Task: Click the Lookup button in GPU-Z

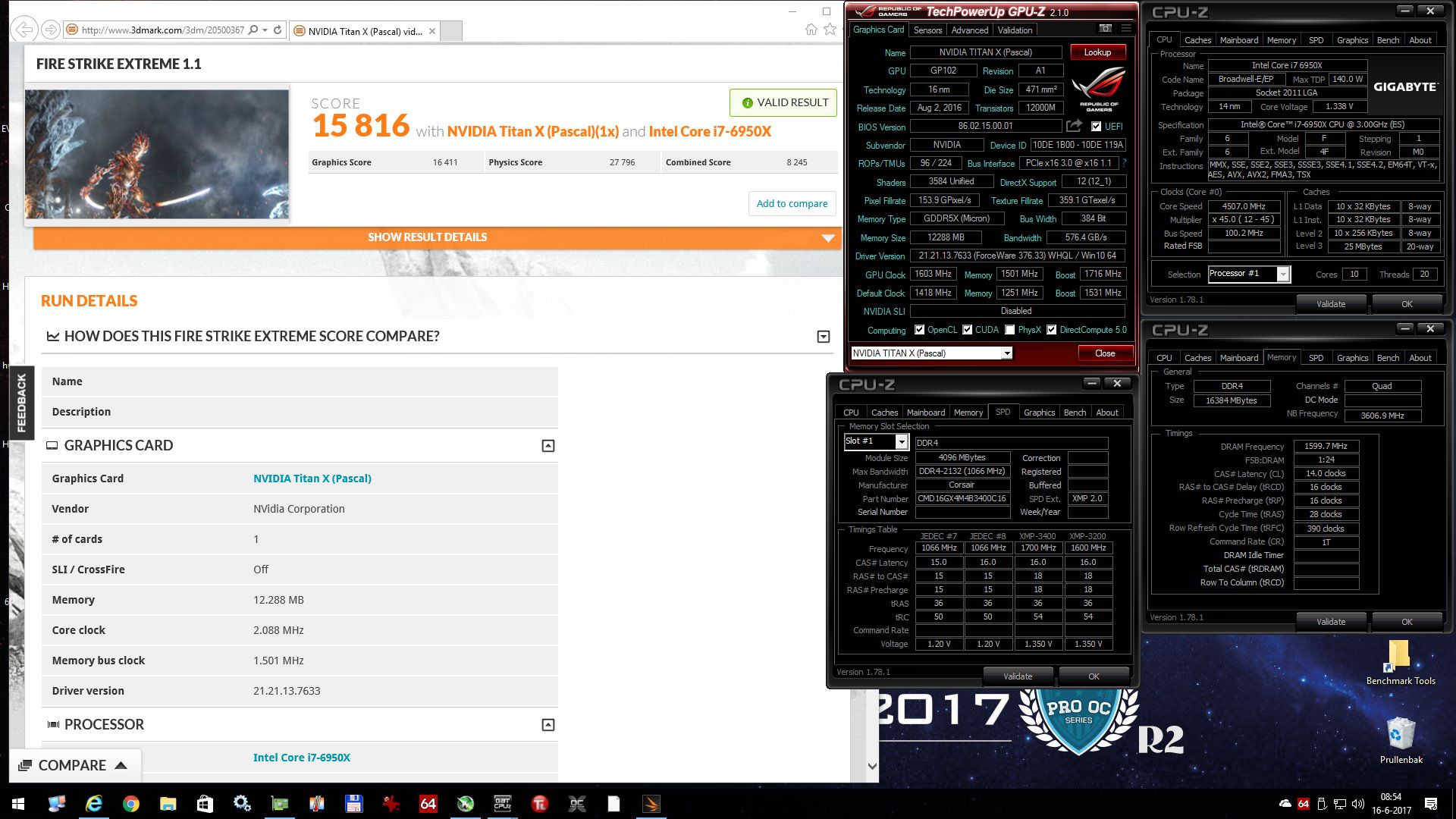Action: coord(1097,52)
